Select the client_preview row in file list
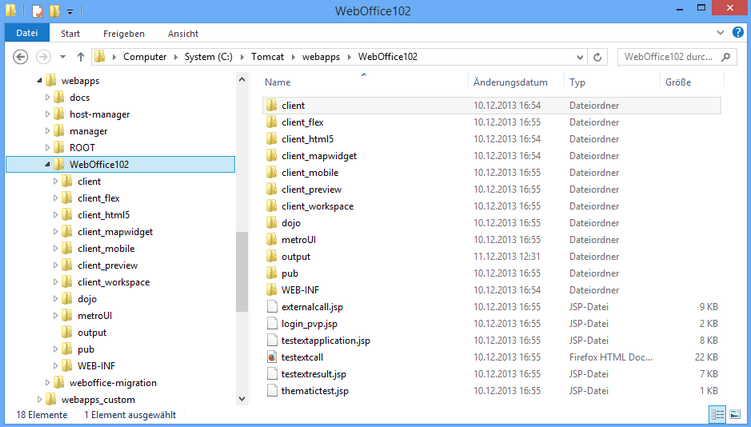 pyautogui.click(x=491, y=190)
